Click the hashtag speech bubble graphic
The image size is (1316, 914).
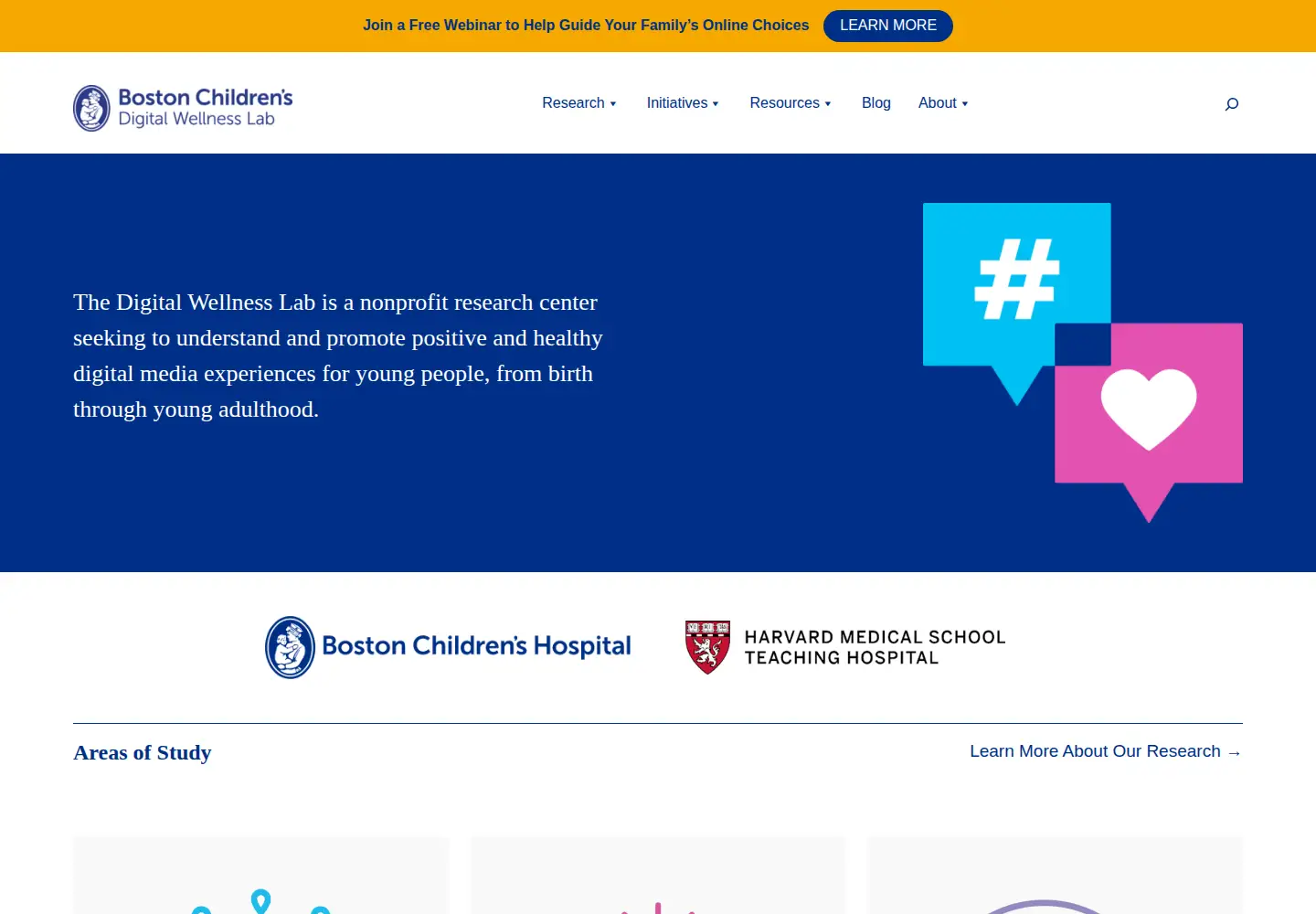(1016, 303)
